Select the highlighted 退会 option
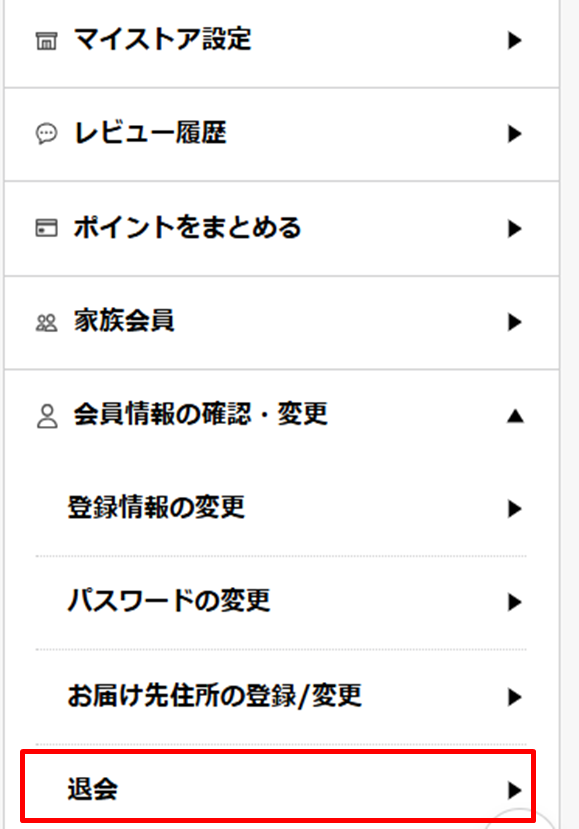Viewport: 579px width, 829px height. (278, 786)
